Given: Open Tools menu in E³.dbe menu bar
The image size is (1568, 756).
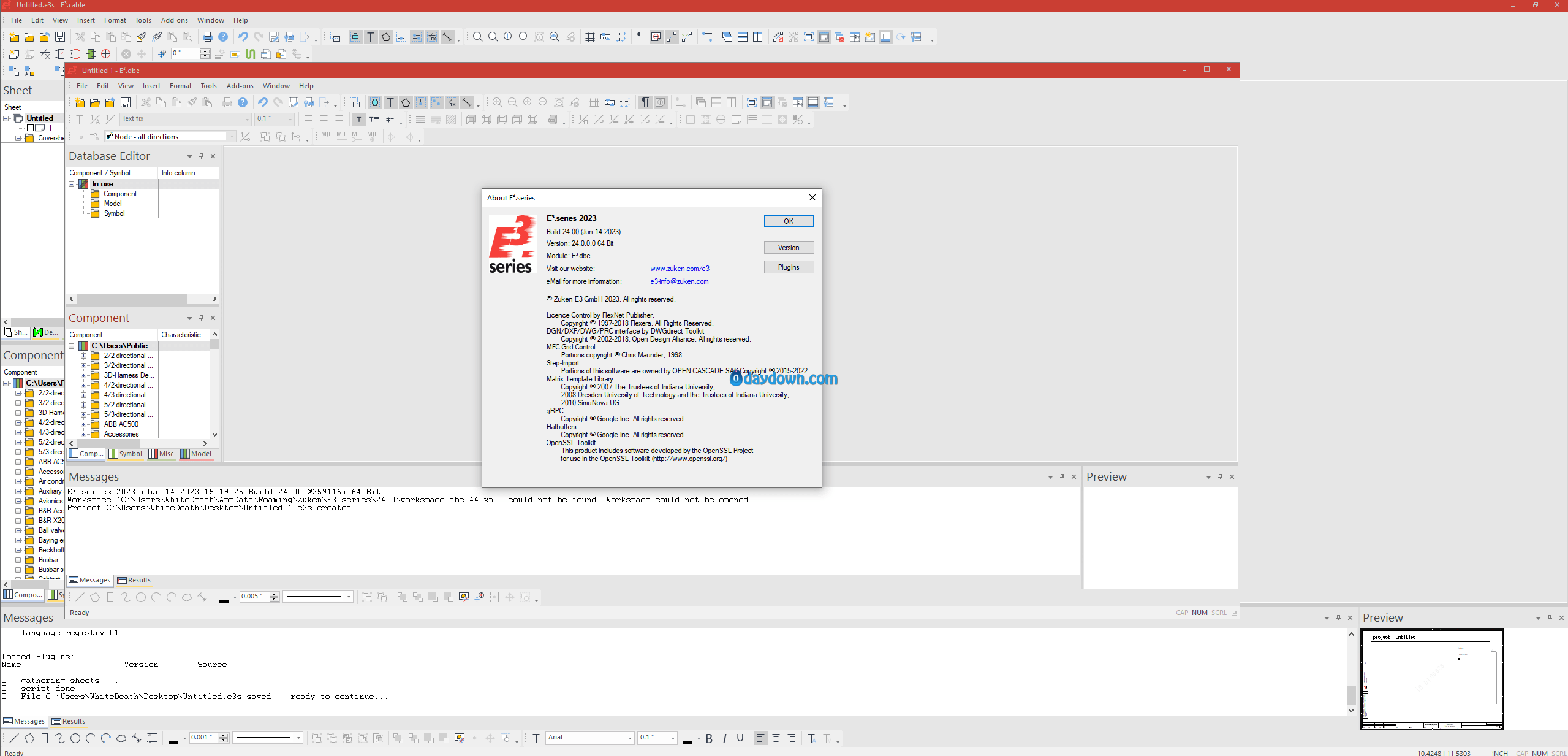Looking at the screenshot, I should point(209,86).
